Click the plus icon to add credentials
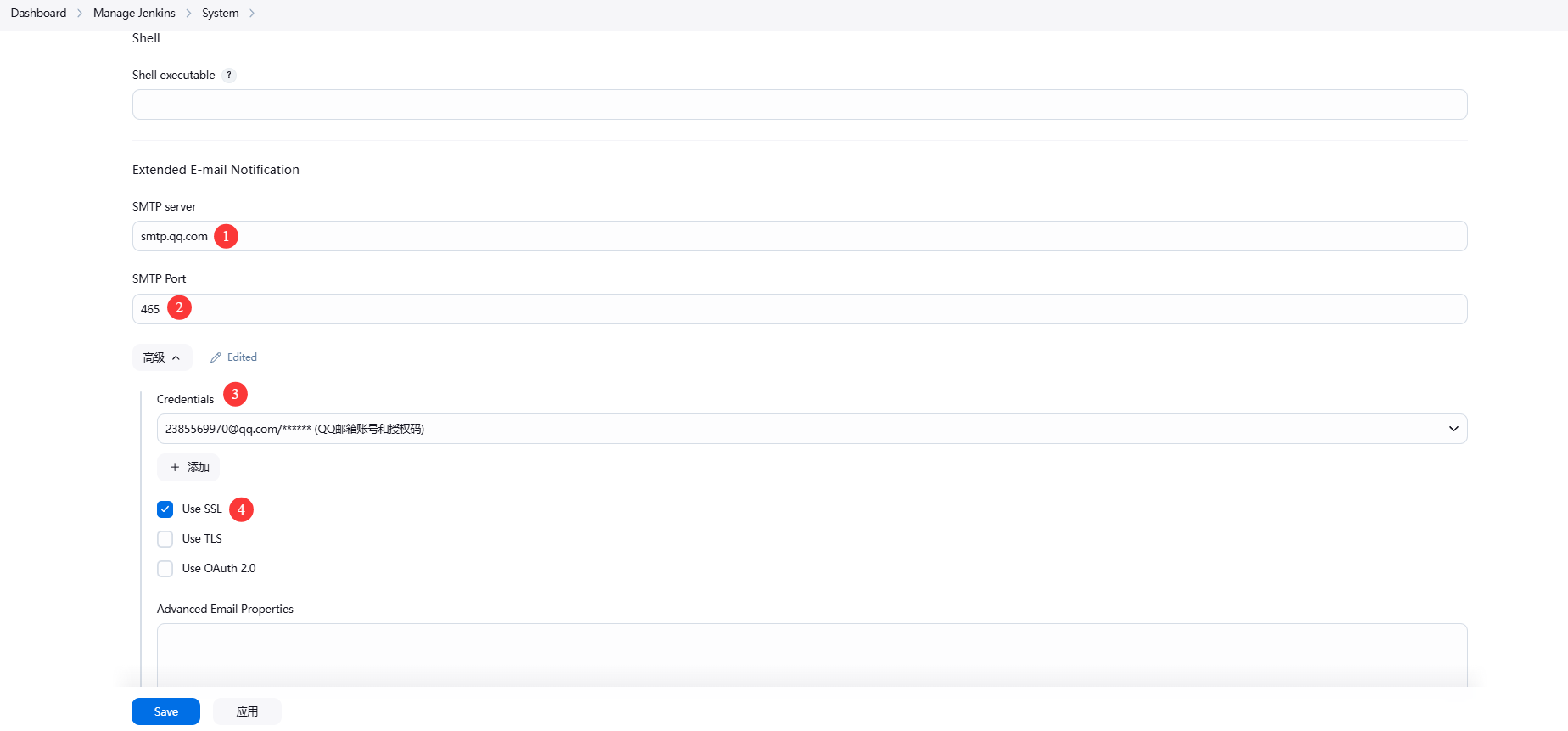The image size is (1568, 731). point(175,467)
